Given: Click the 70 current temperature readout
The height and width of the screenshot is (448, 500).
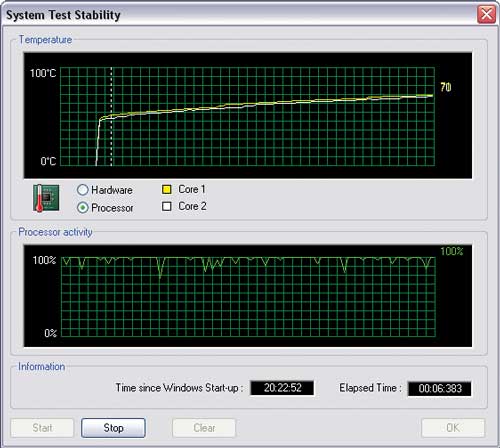Looking at the screenshot, I should pyautogui.click(x=446, y=87).
